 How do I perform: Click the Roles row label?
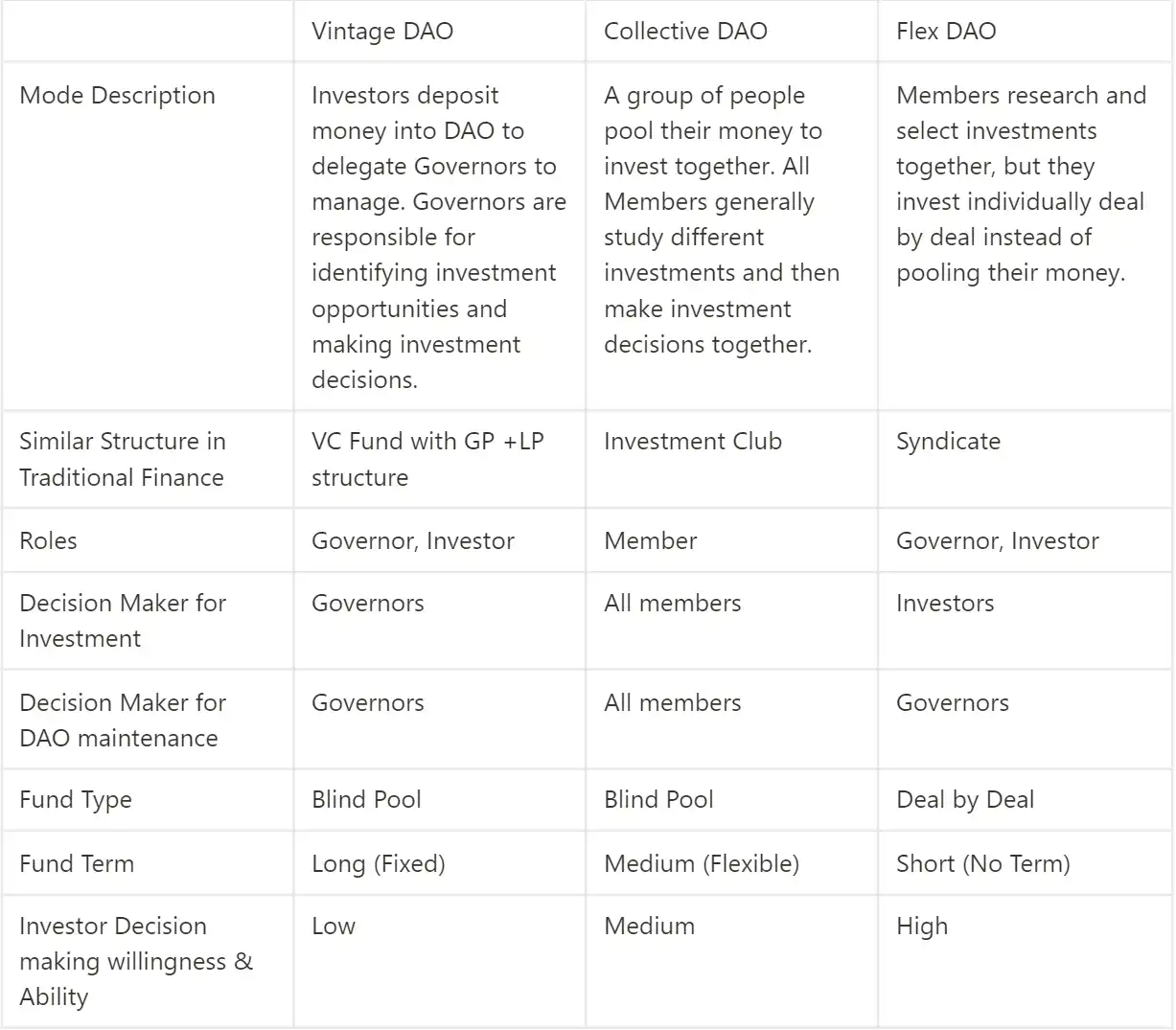(48, 541)
